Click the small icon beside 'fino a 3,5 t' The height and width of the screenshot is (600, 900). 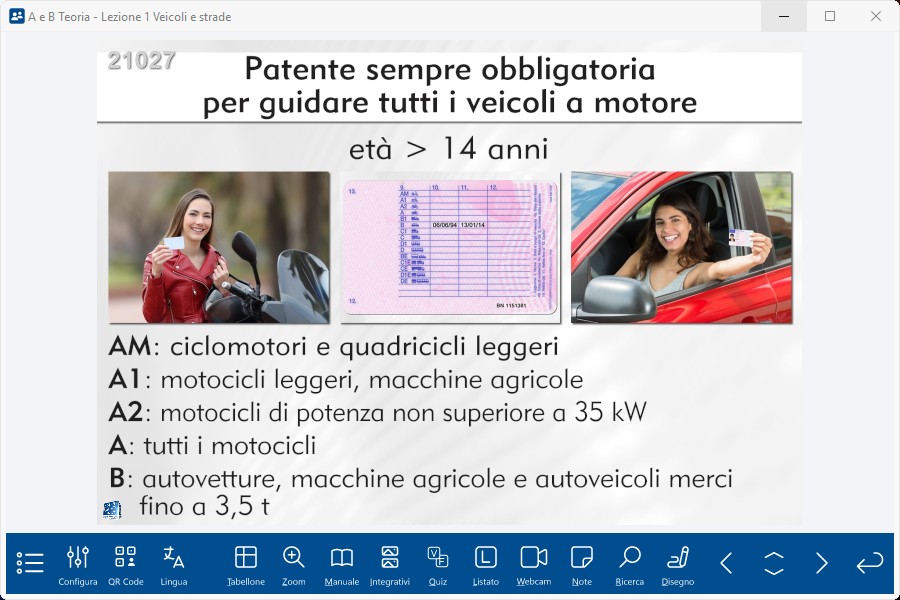112,510
